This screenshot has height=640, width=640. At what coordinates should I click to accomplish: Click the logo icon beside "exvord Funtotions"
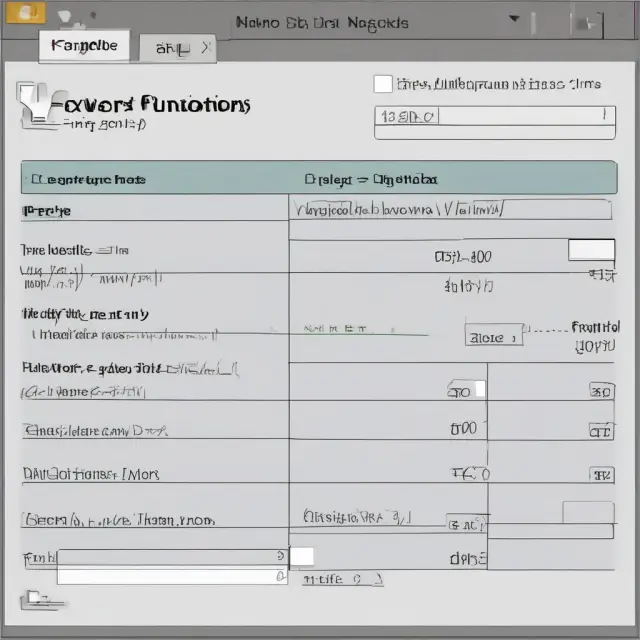[x=38, y=105]
